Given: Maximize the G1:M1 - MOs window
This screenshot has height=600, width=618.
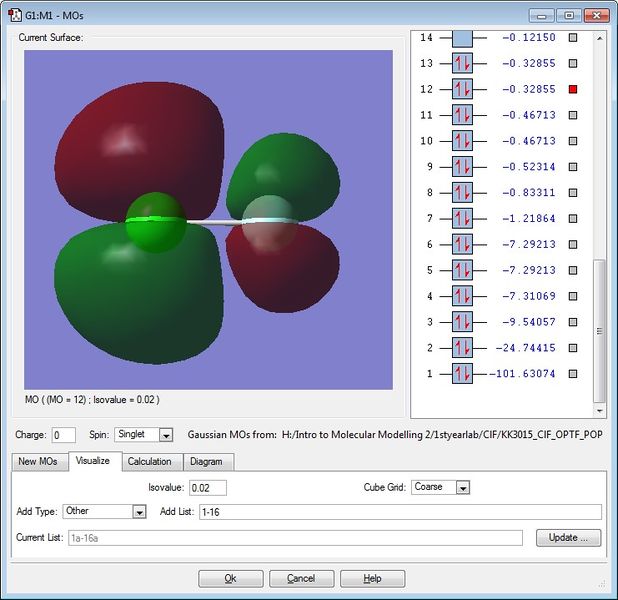Looking at the screenshot, I should click(x=569, y=16).
